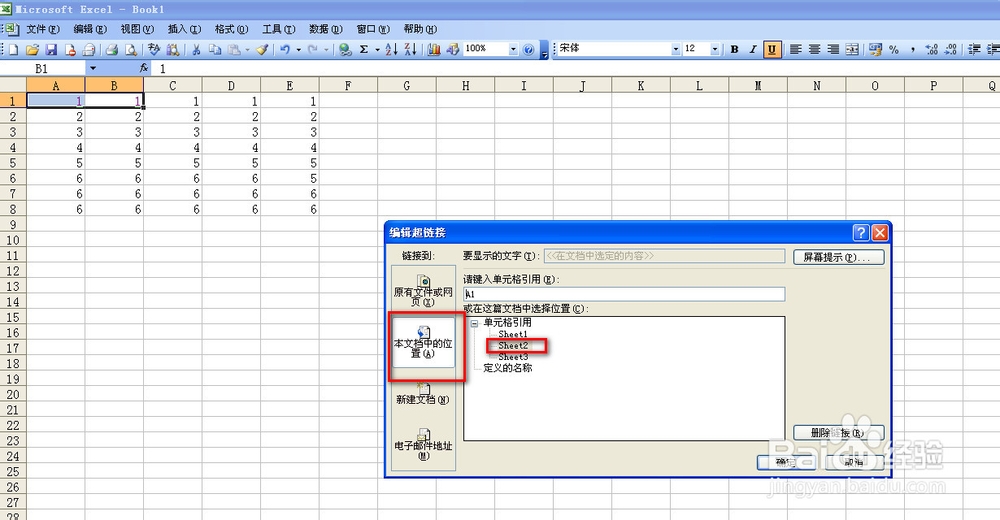Select Sheet3 in the location tree
The height and width of the screenshot is (520, 1000).
pos(513,357)
